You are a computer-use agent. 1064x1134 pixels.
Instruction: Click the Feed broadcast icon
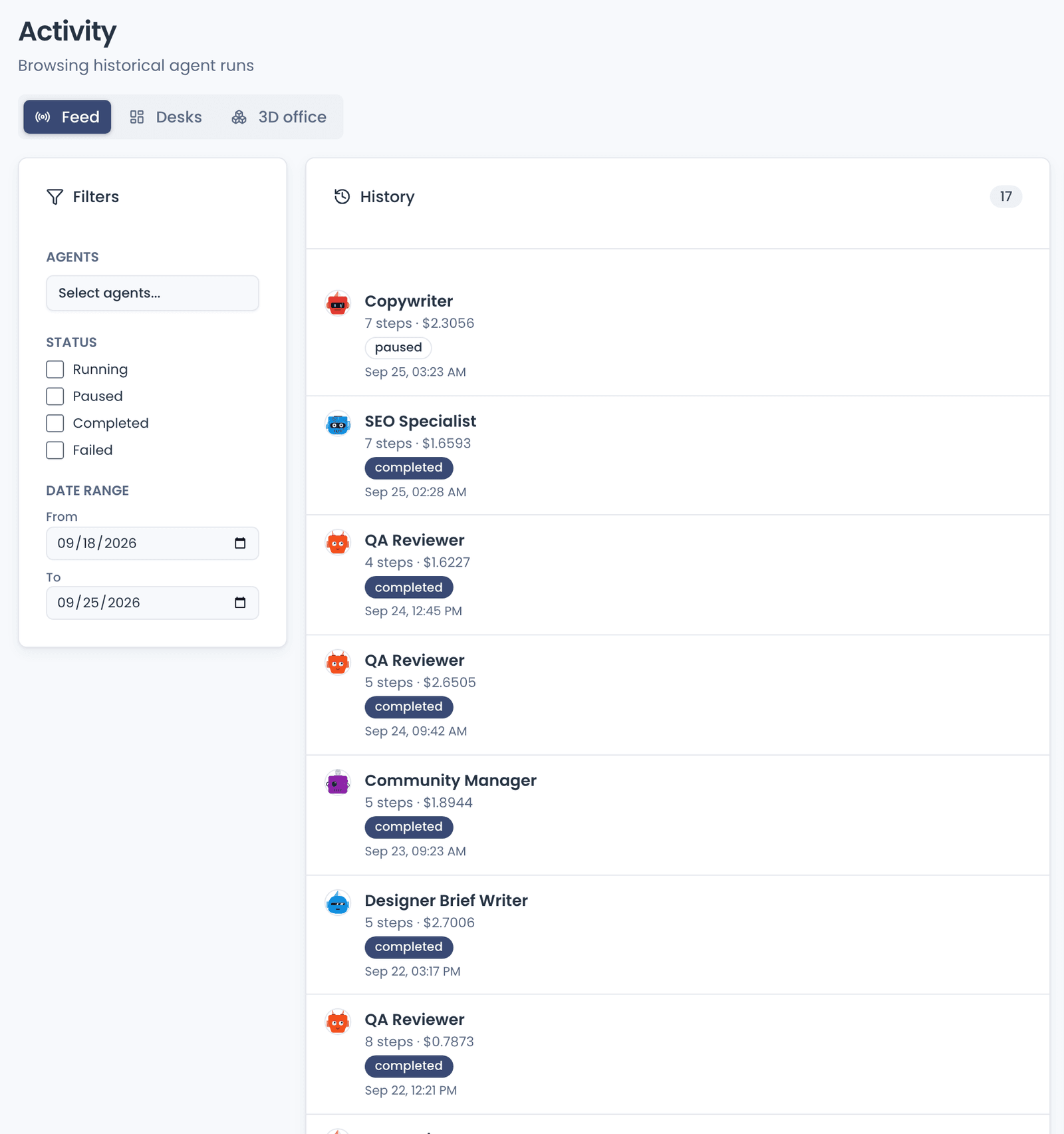43,117
